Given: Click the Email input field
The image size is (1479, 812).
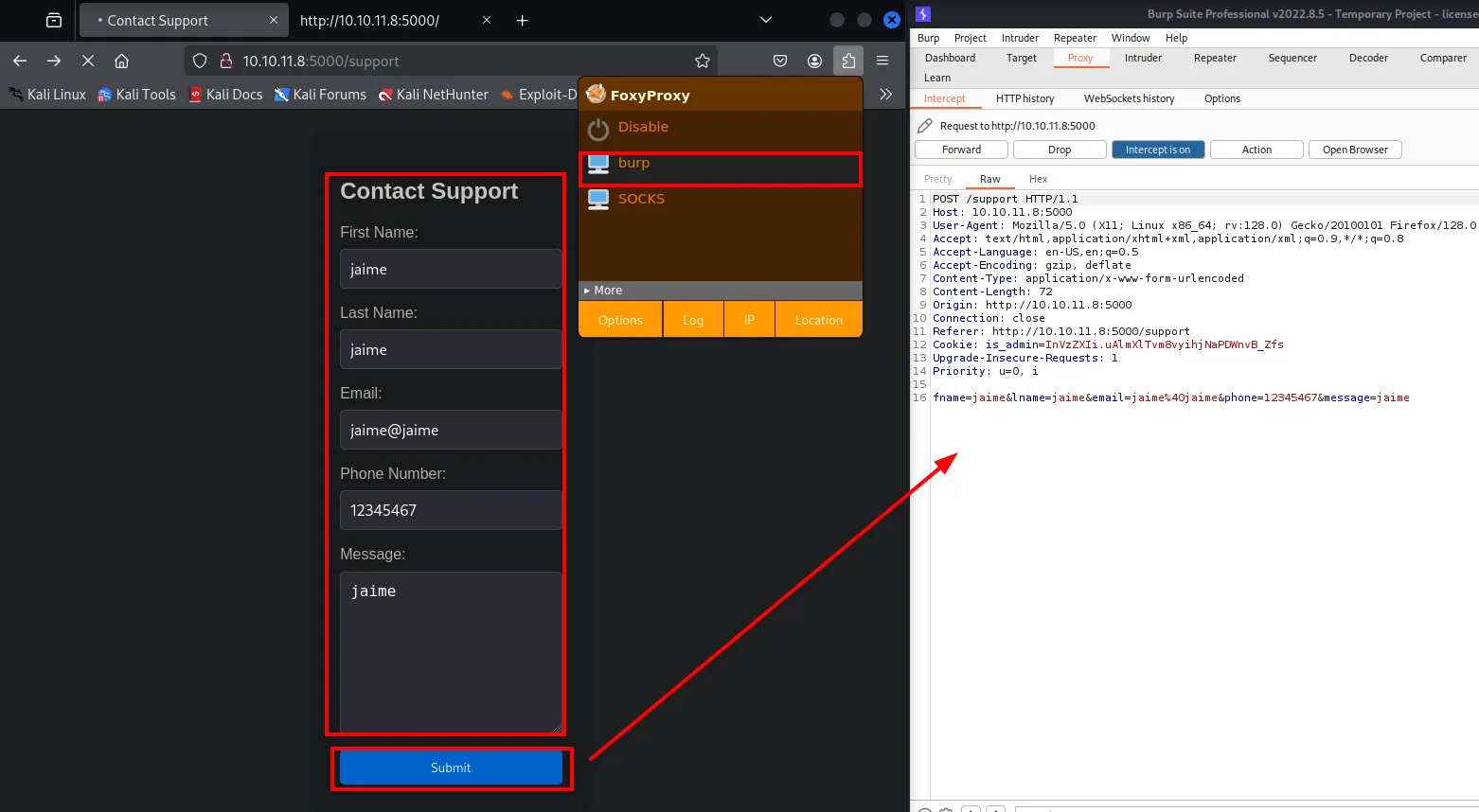Looking at the screenshot, I should point(451,430).
